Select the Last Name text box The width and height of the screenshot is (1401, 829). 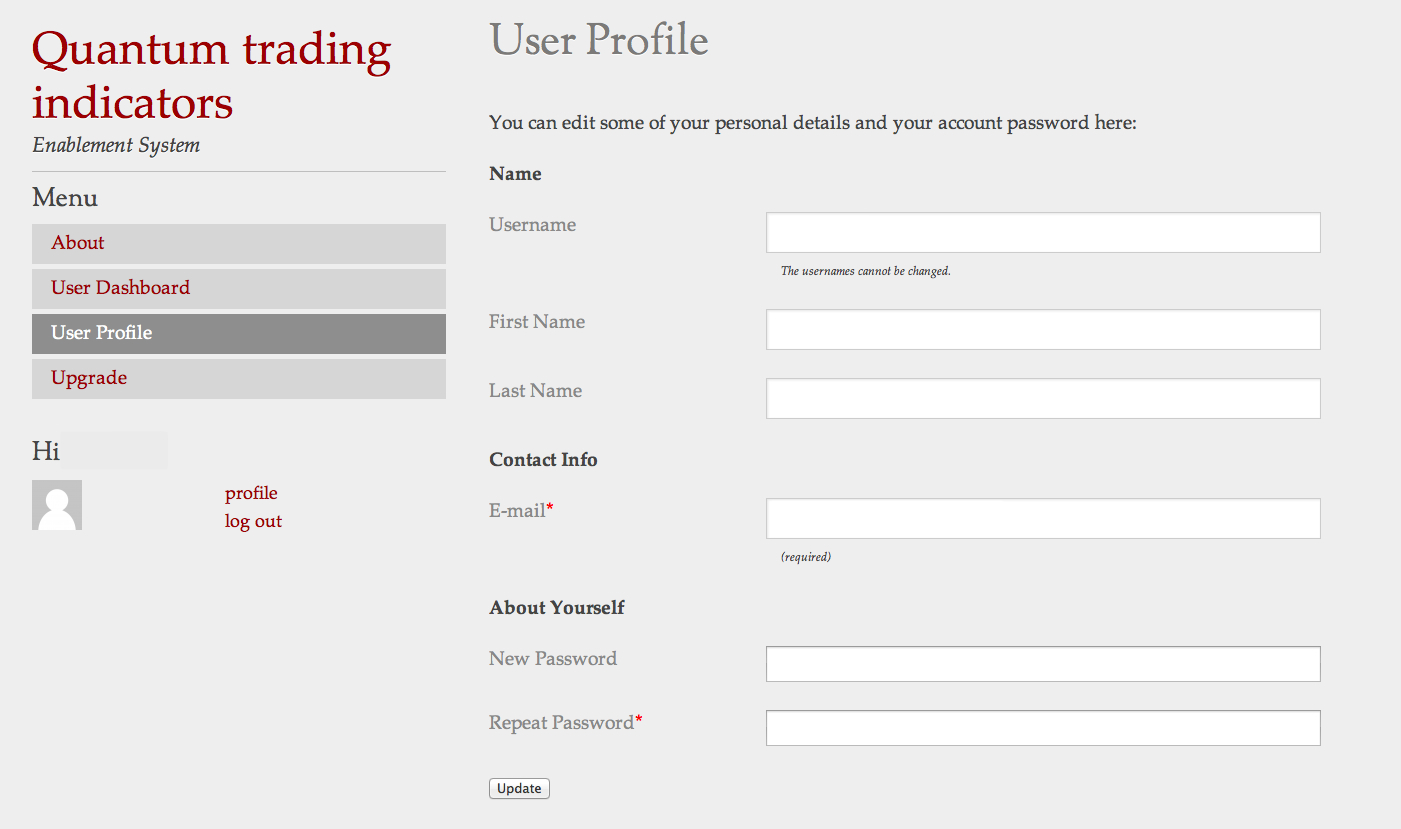pos(1042,399)
